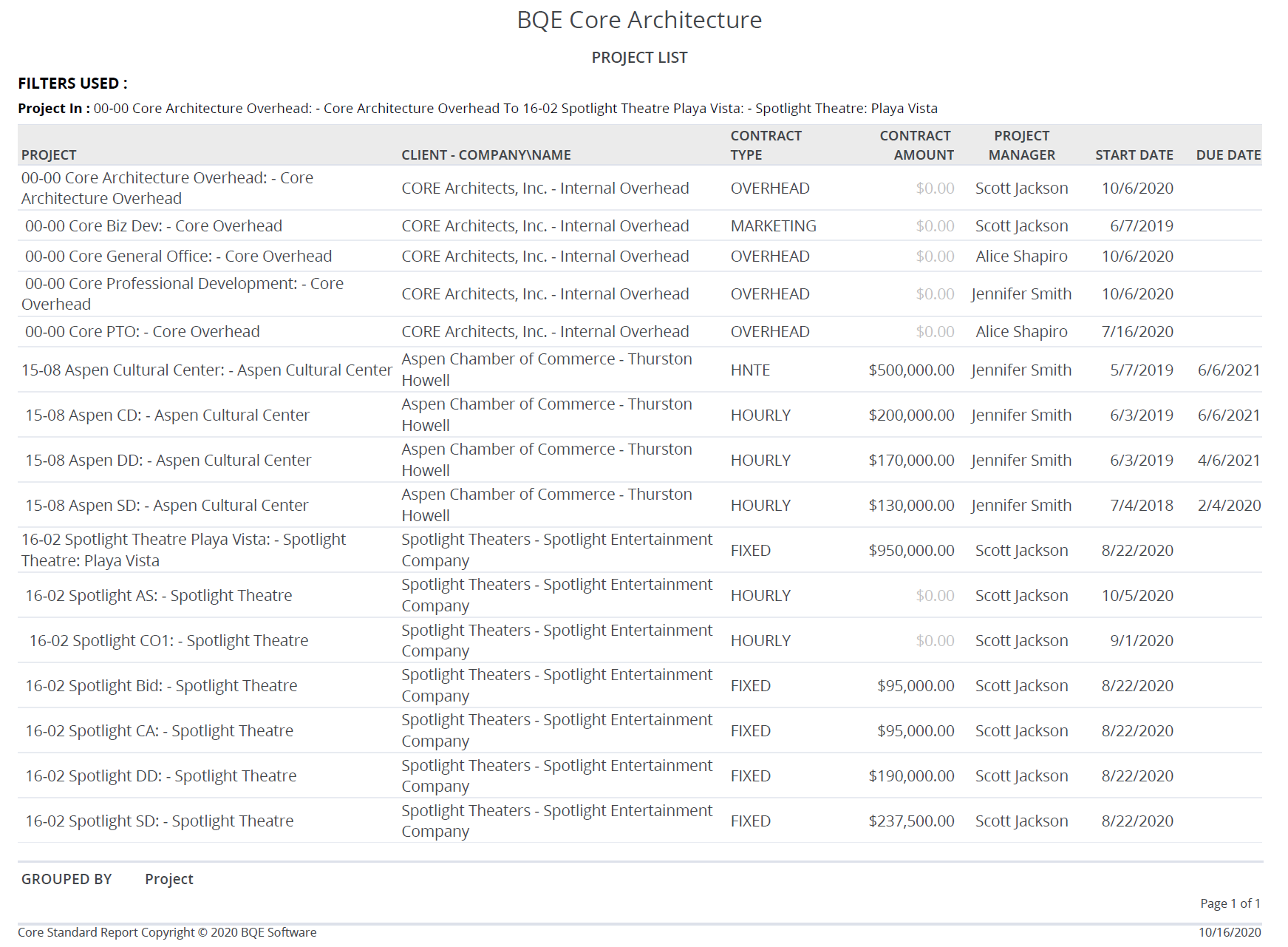Image resolution: width=1288 pixels, height=947 pixels.
Task: Select project '16-02 Spotlight Theatre Playa Vista'
Action: 183,550
